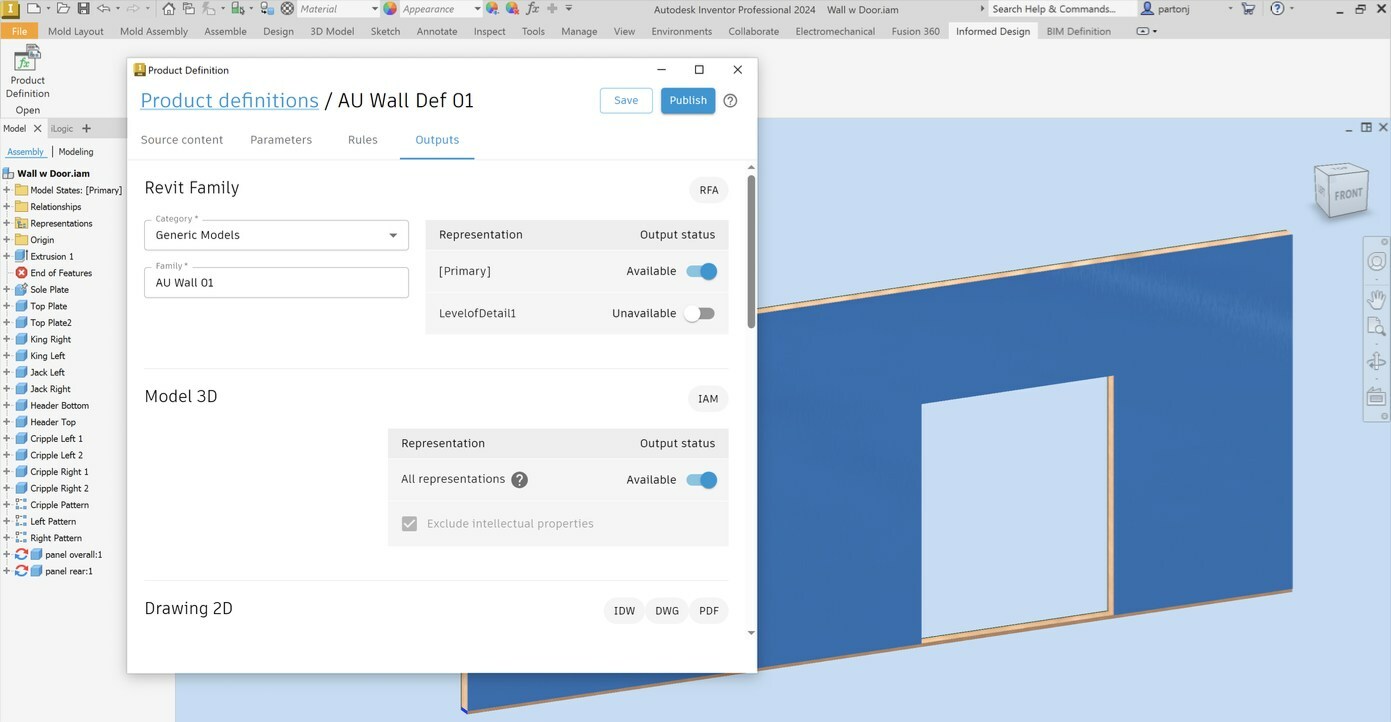This screenshot has width=1391, height=722.
Task: Click the New file icon in quick access toolbar
Action: tap(33, 8)
